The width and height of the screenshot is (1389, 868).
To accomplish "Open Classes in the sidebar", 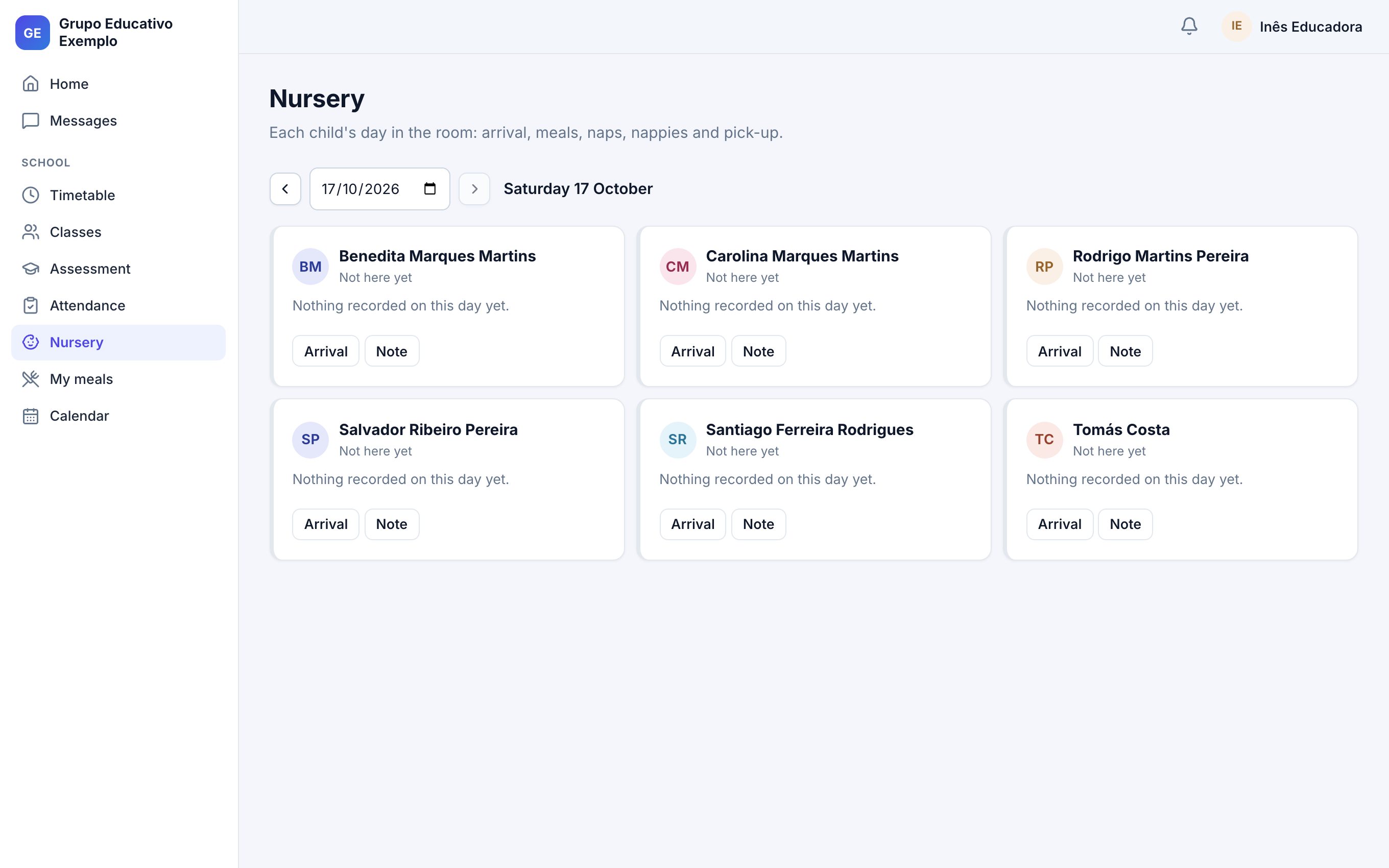I will tap(118, 232).
